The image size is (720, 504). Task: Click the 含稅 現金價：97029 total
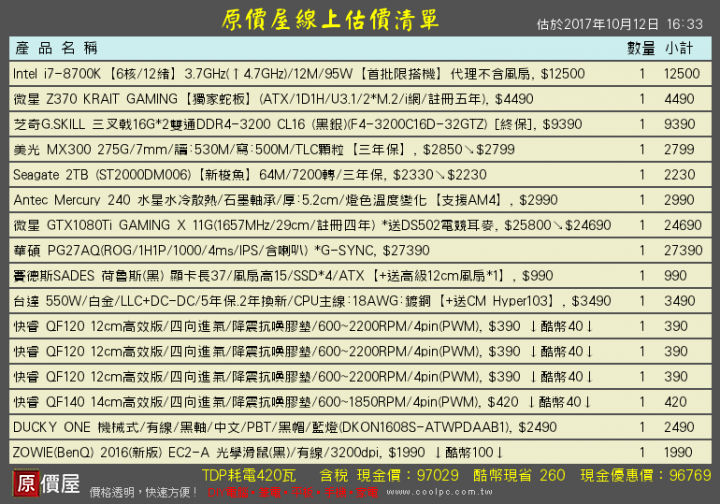tap(389, 475)
